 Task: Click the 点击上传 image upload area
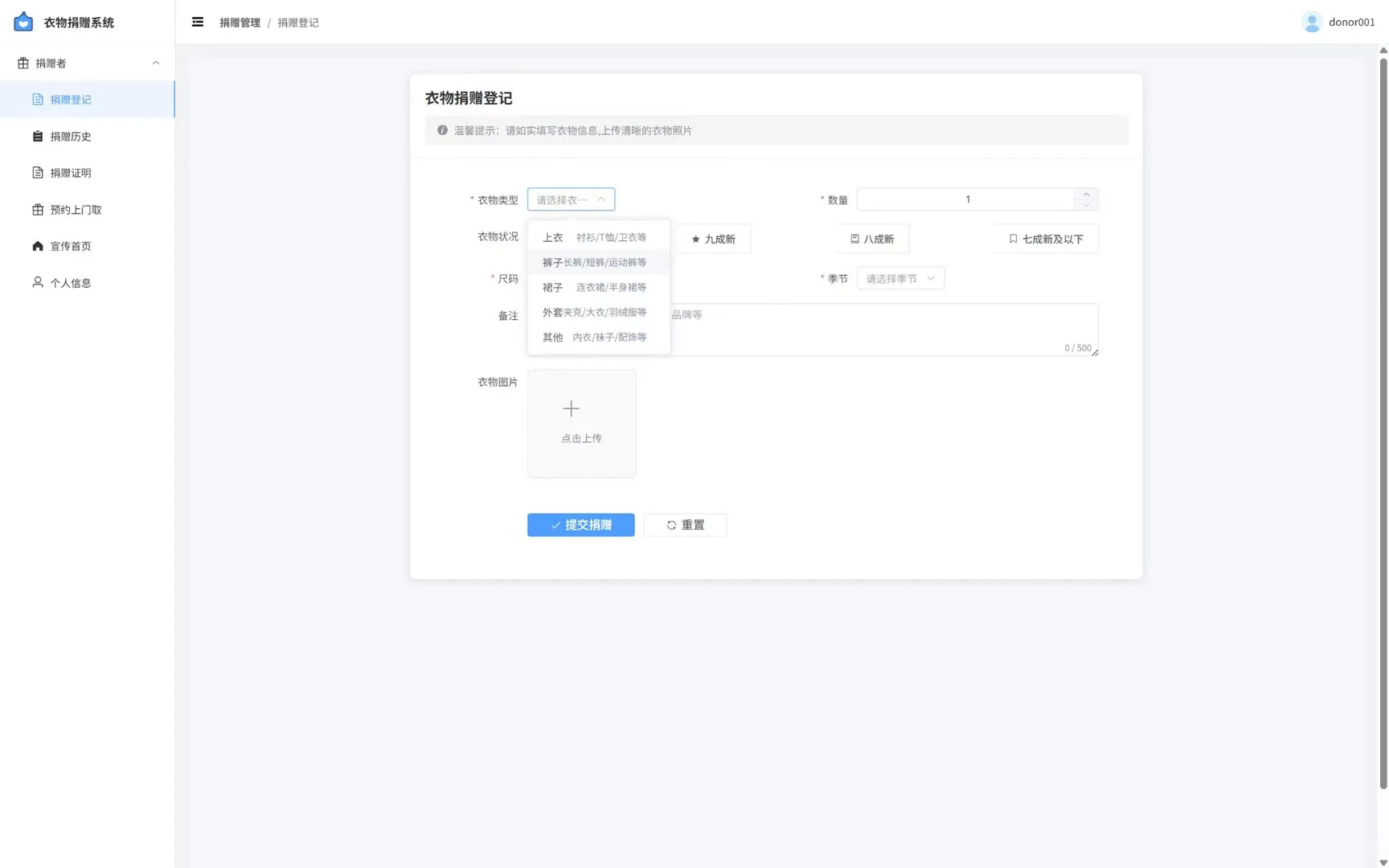click(580, 423)
